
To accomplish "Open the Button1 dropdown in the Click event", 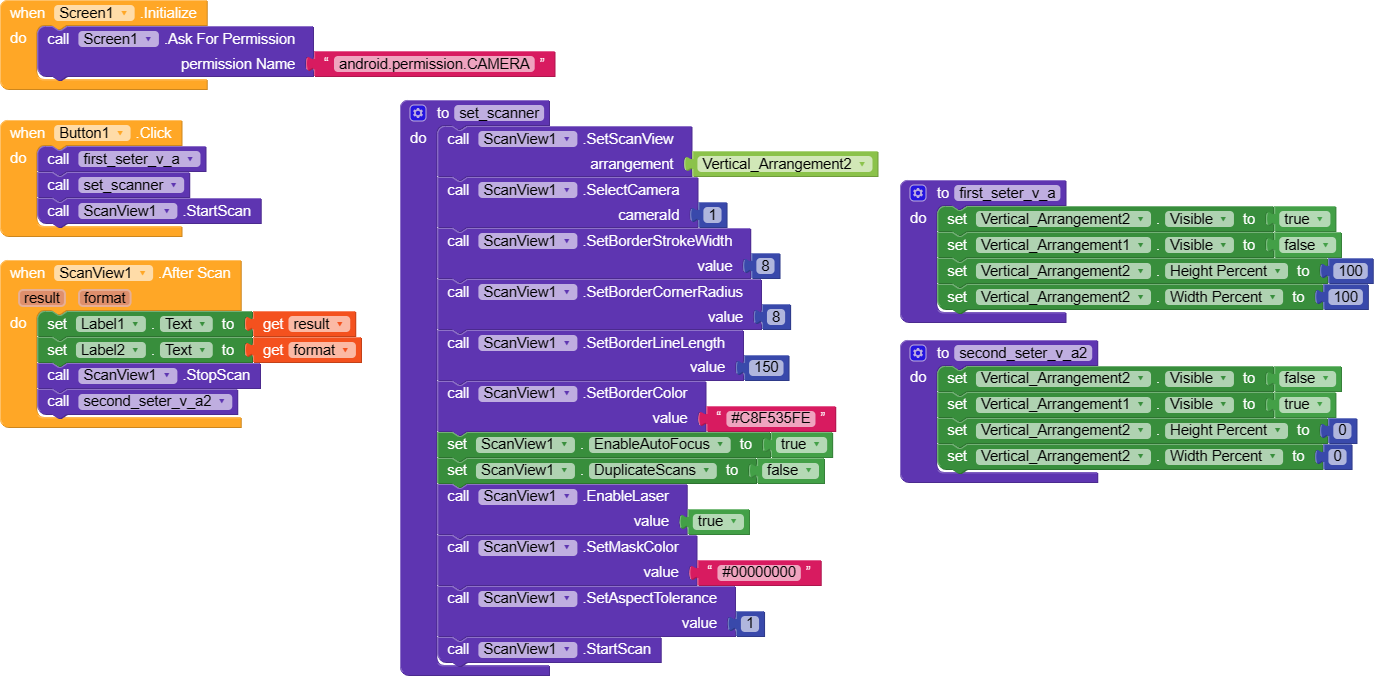I will pyautogui.click(x=93, y=133).
